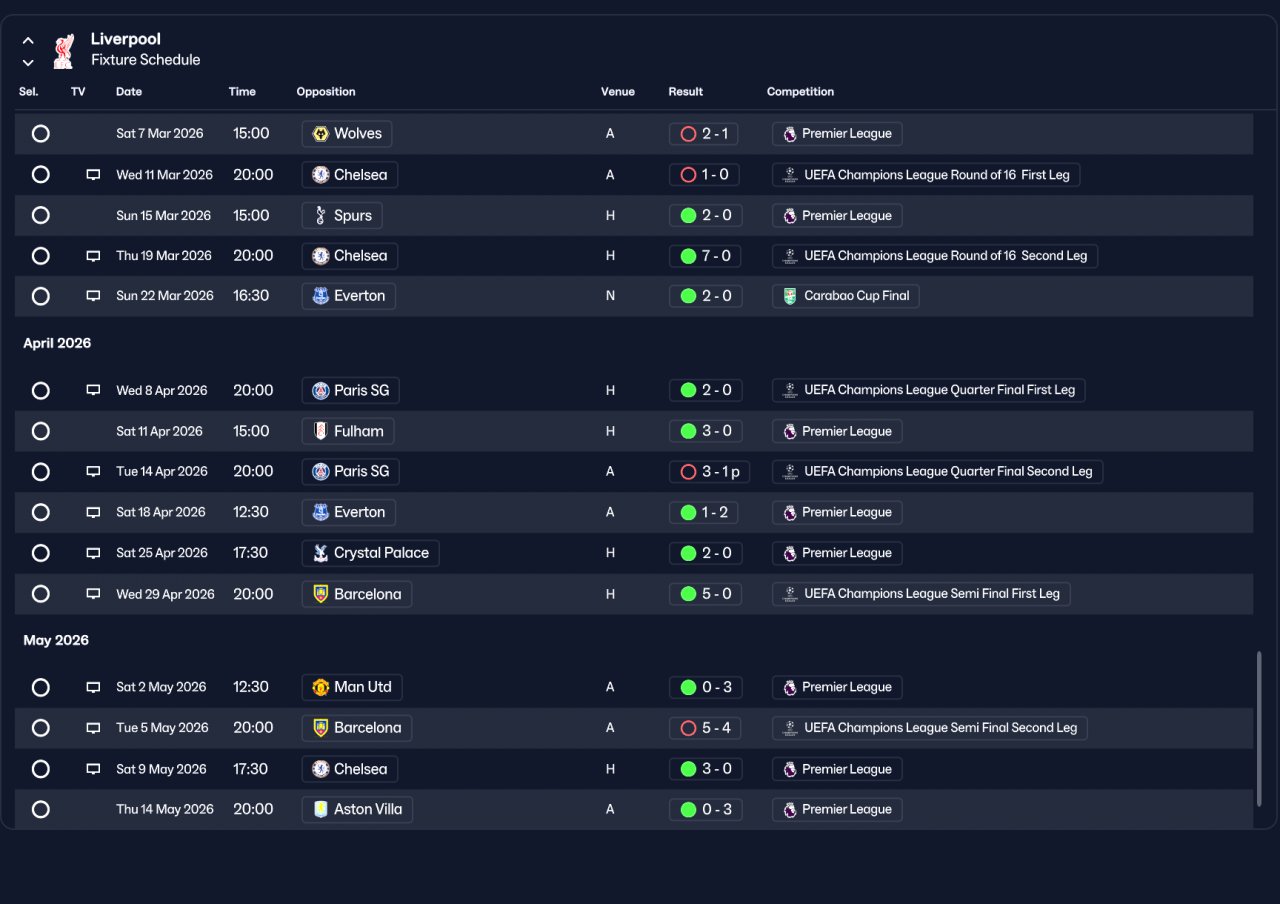Open the Barcelona button in 5 May row

click(x=357, y=728)
